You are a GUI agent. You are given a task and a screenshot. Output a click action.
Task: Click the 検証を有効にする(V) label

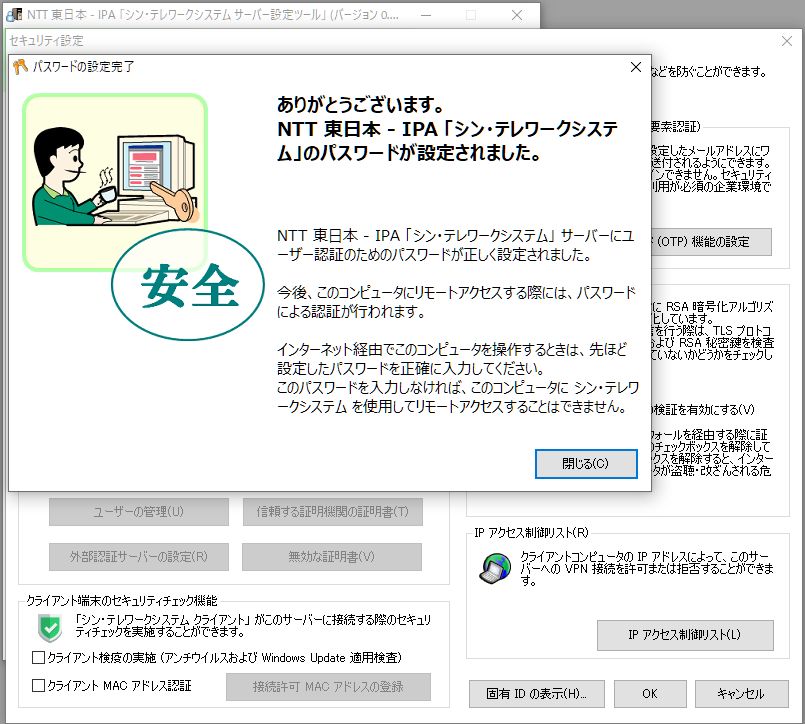point(703,410)
